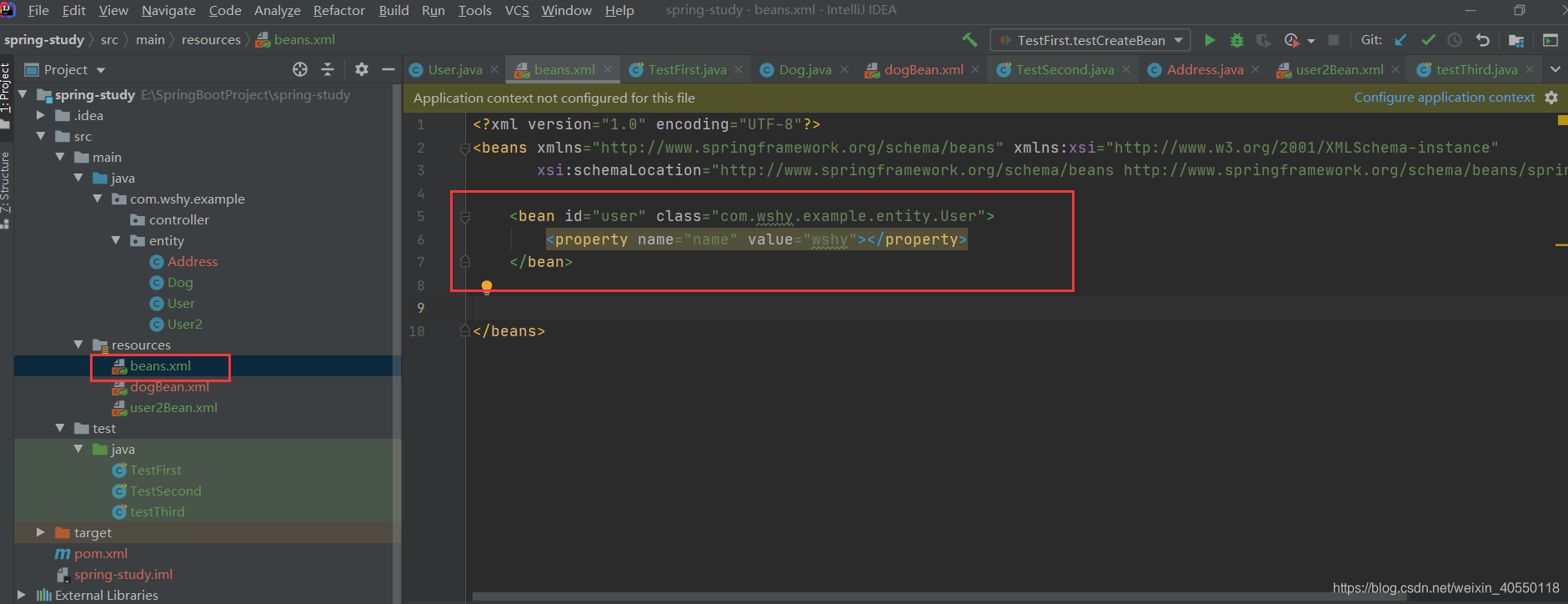This screenshot has height=604, width=1568.
Task: Close the TestSecond.java tab
Action: click(1126, 69)
